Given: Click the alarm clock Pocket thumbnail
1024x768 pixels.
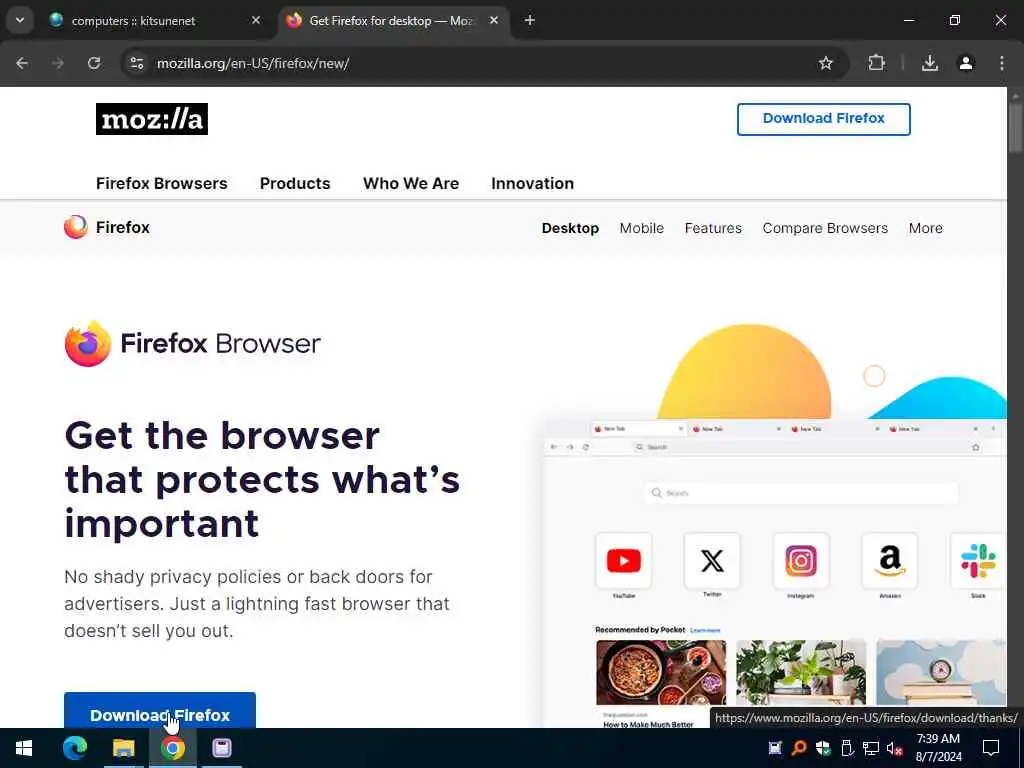Looking at the screenshot, I should pyautogui.click(x=940, y=672).
